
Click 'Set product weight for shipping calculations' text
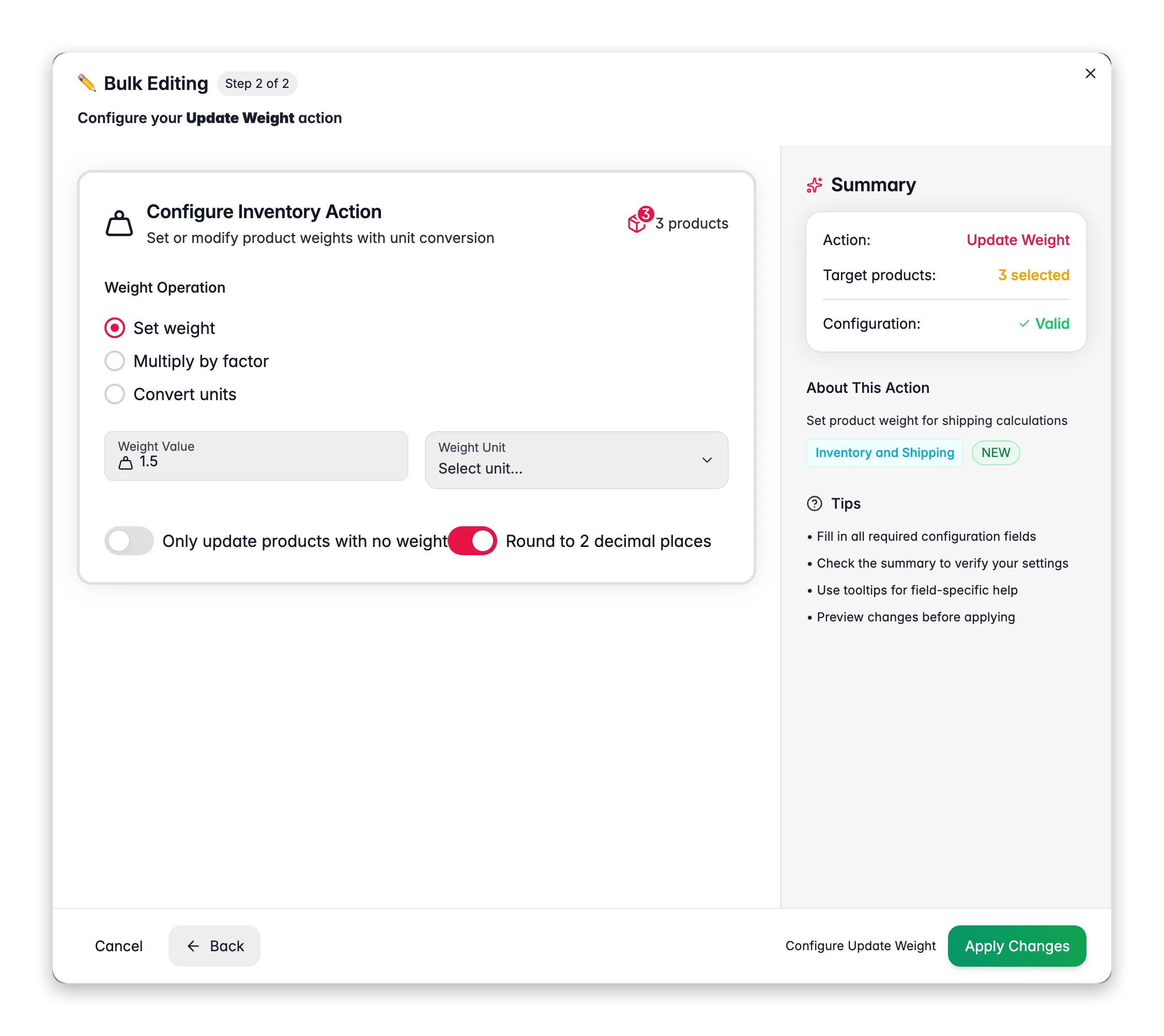[x=937, y=421]
